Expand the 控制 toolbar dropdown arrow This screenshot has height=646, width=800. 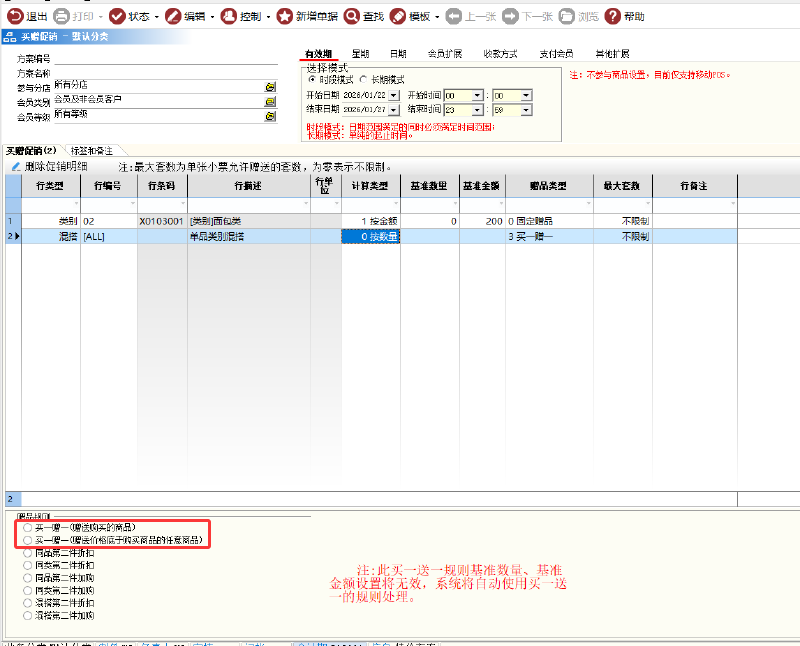pos(268,17)
